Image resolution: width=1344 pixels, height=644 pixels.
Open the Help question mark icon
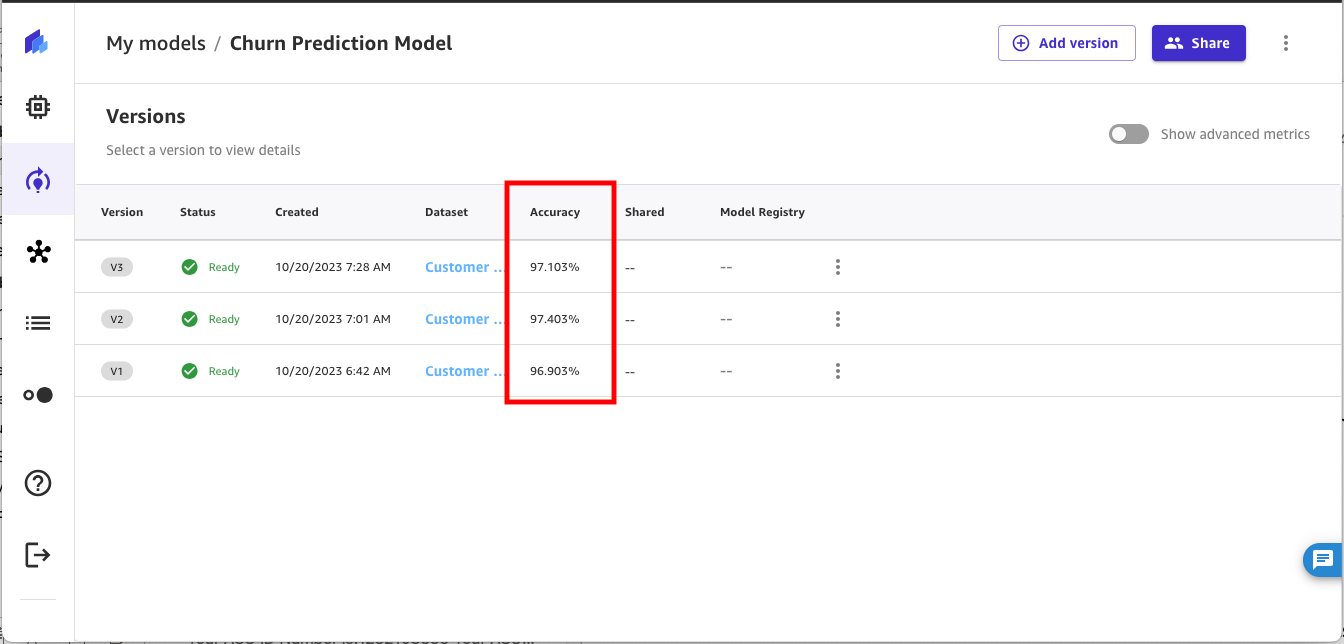38,484
